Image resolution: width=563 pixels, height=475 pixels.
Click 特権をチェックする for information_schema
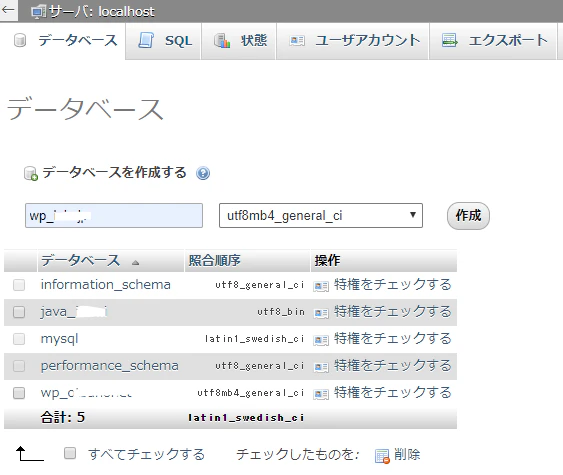[392, 285]
